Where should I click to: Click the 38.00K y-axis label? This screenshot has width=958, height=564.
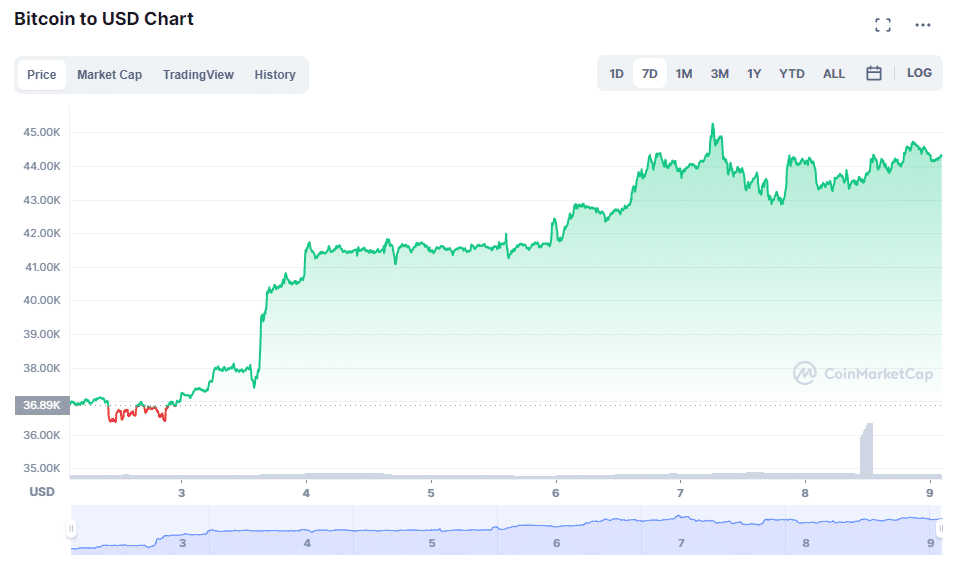pos(42,368)
